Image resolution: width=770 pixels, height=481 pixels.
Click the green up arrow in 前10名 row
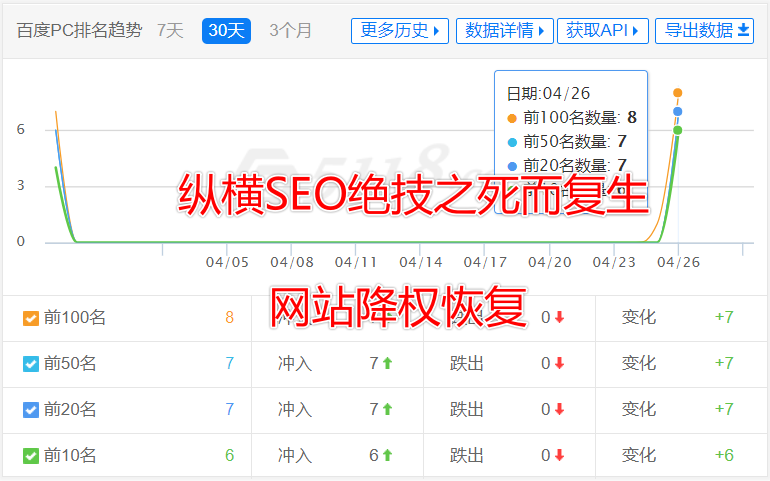coord(387,456)
